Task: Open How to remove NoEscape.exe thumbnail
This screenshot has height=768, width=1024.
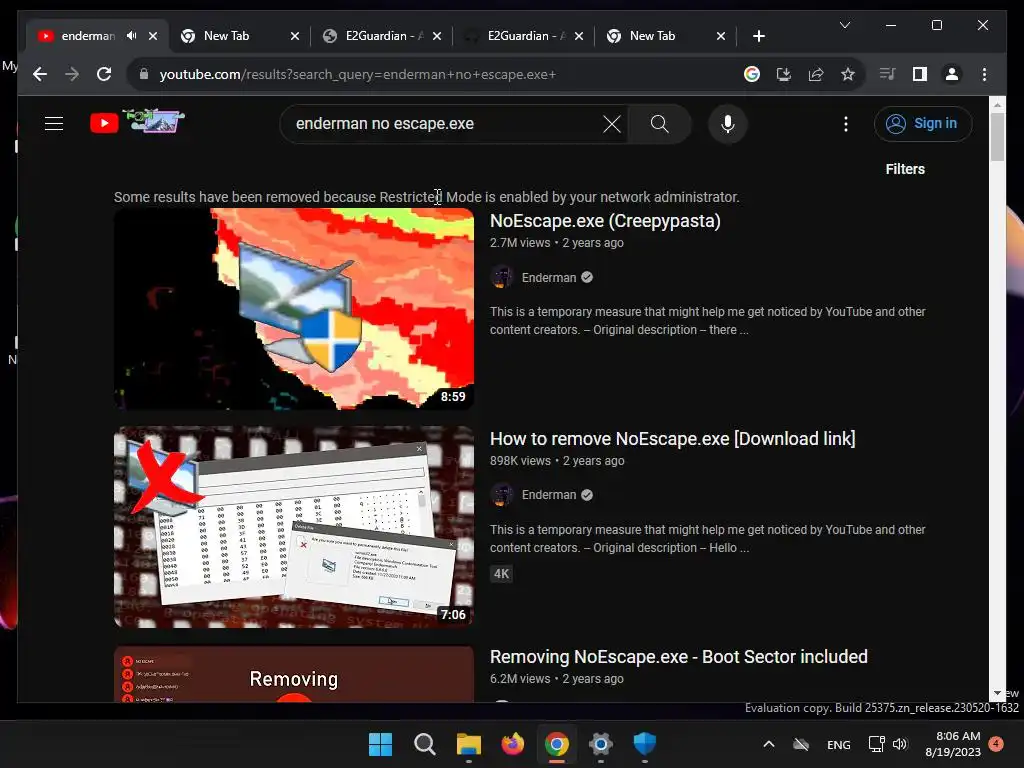Action: click(294, 527)
